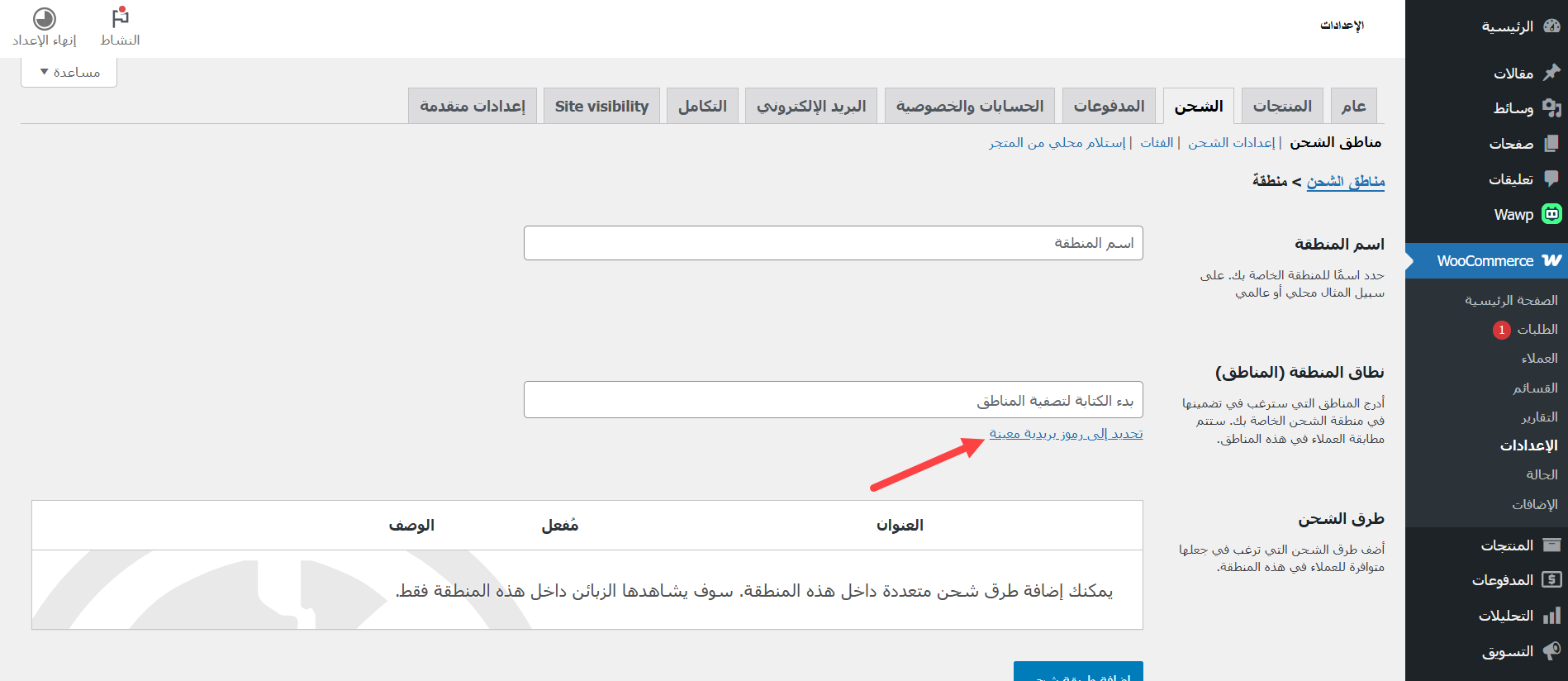Open the وسائط media icon

(x=1551, y=108)
